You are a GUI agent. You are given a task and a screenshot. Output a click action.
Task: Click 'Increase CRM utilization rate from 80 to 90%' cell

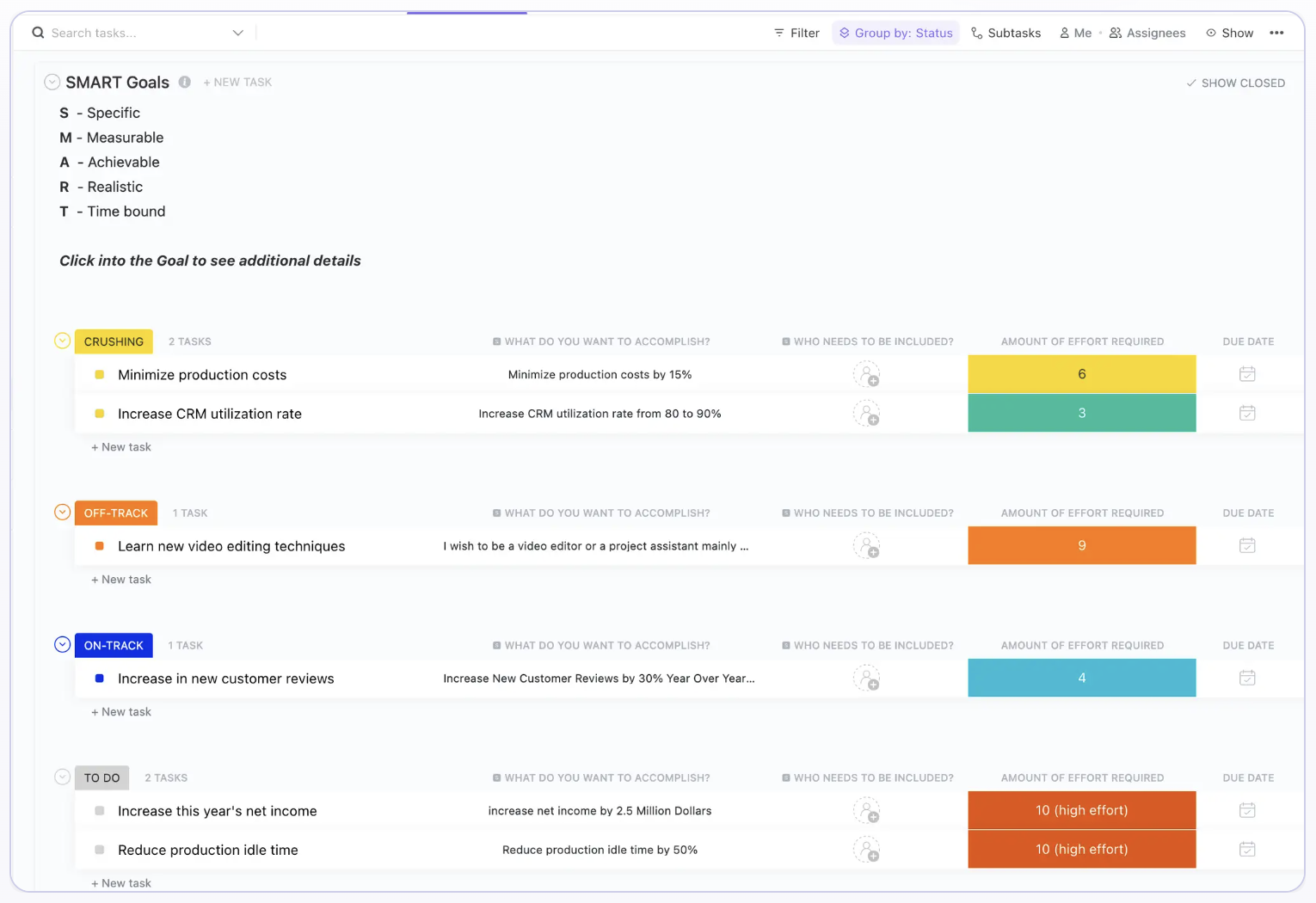pyautogui.click(x=600, y=414)
